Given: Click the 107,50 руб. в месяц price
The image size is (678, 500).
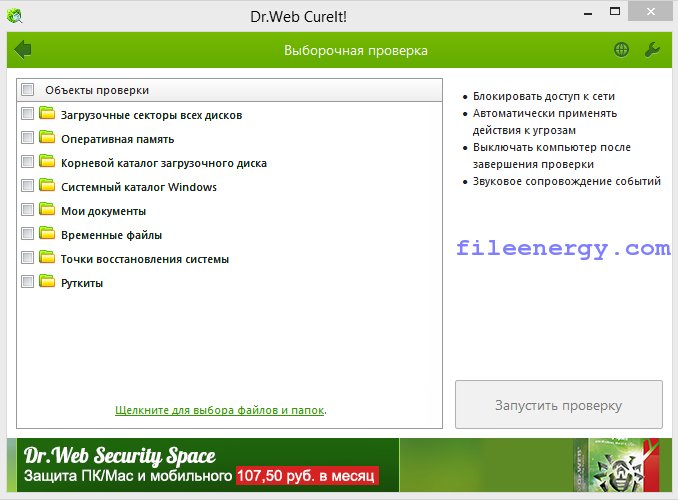Looking at the screenshot, I should pos(307,475).
